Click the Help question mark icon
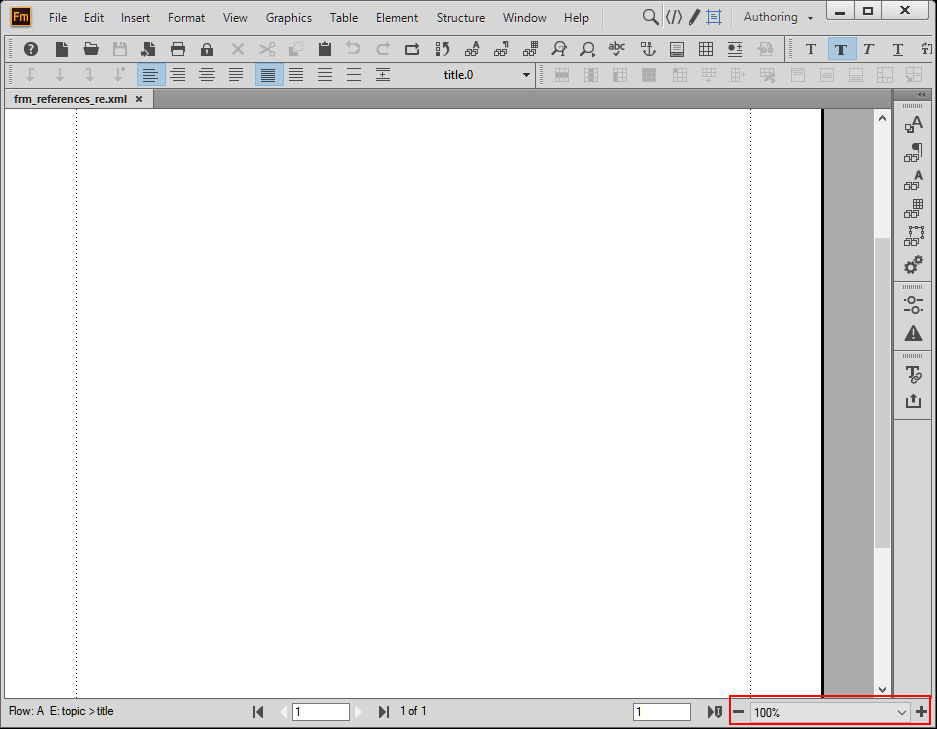Screen dimensions: 937x729 (x=30, y=49)
